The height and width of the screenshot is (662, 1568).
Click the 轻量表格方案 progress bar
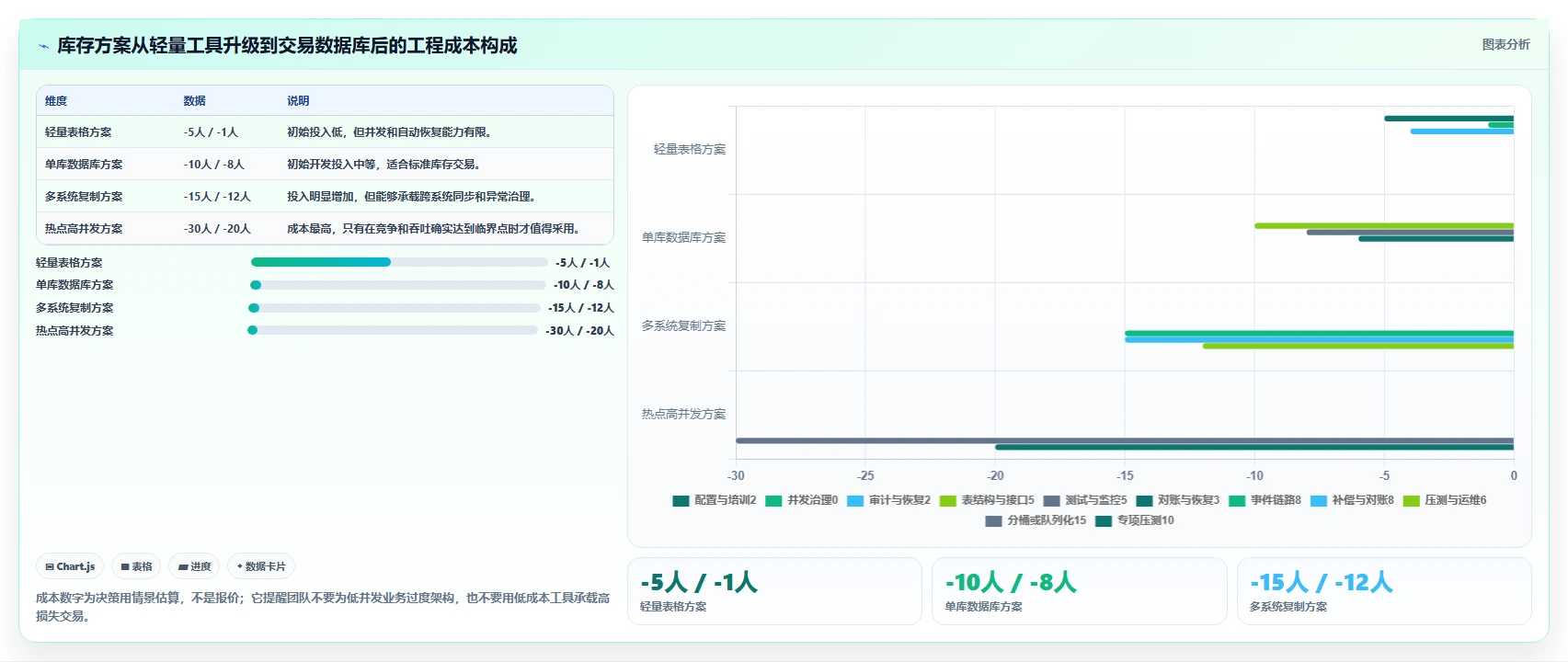click(399, 262)
